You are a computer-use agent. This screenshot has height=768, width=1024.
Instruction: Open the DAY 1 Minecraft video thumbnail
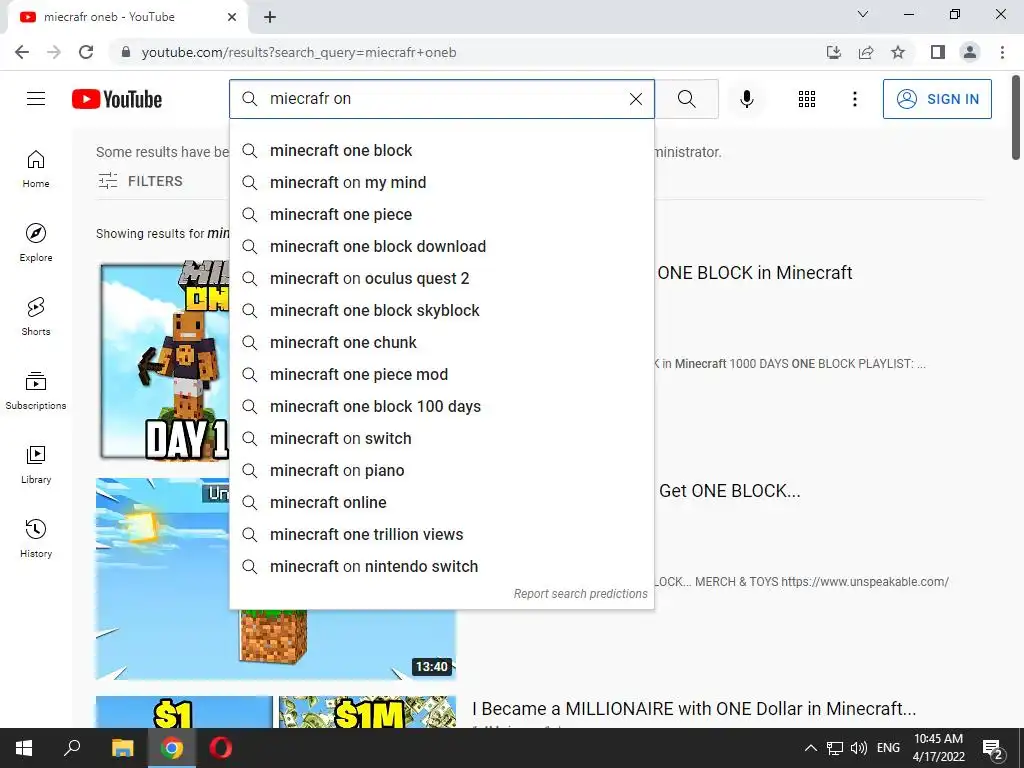coord(163,360)
